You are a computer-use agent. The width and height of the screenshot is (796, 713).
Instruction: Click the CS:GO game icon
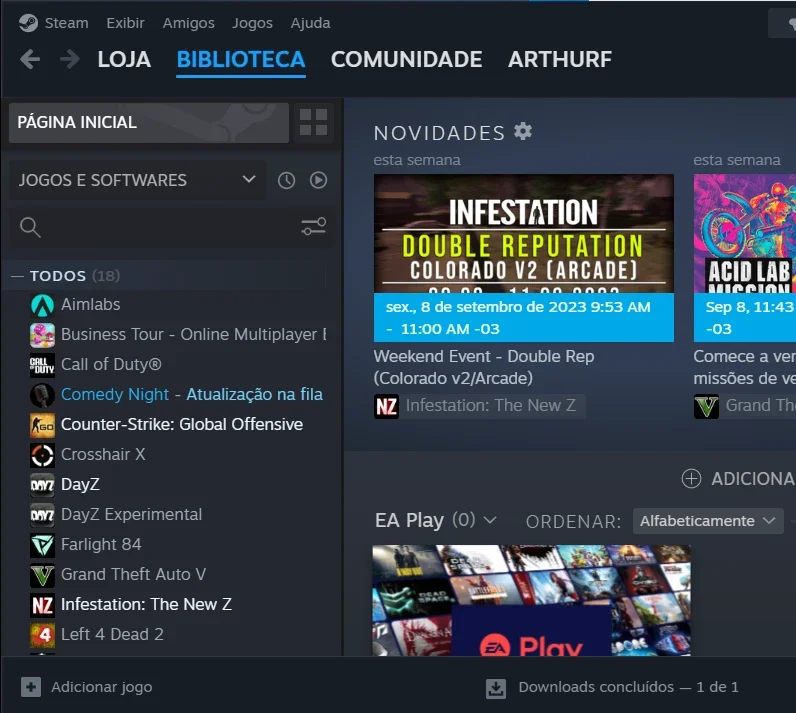click(42, 425)
